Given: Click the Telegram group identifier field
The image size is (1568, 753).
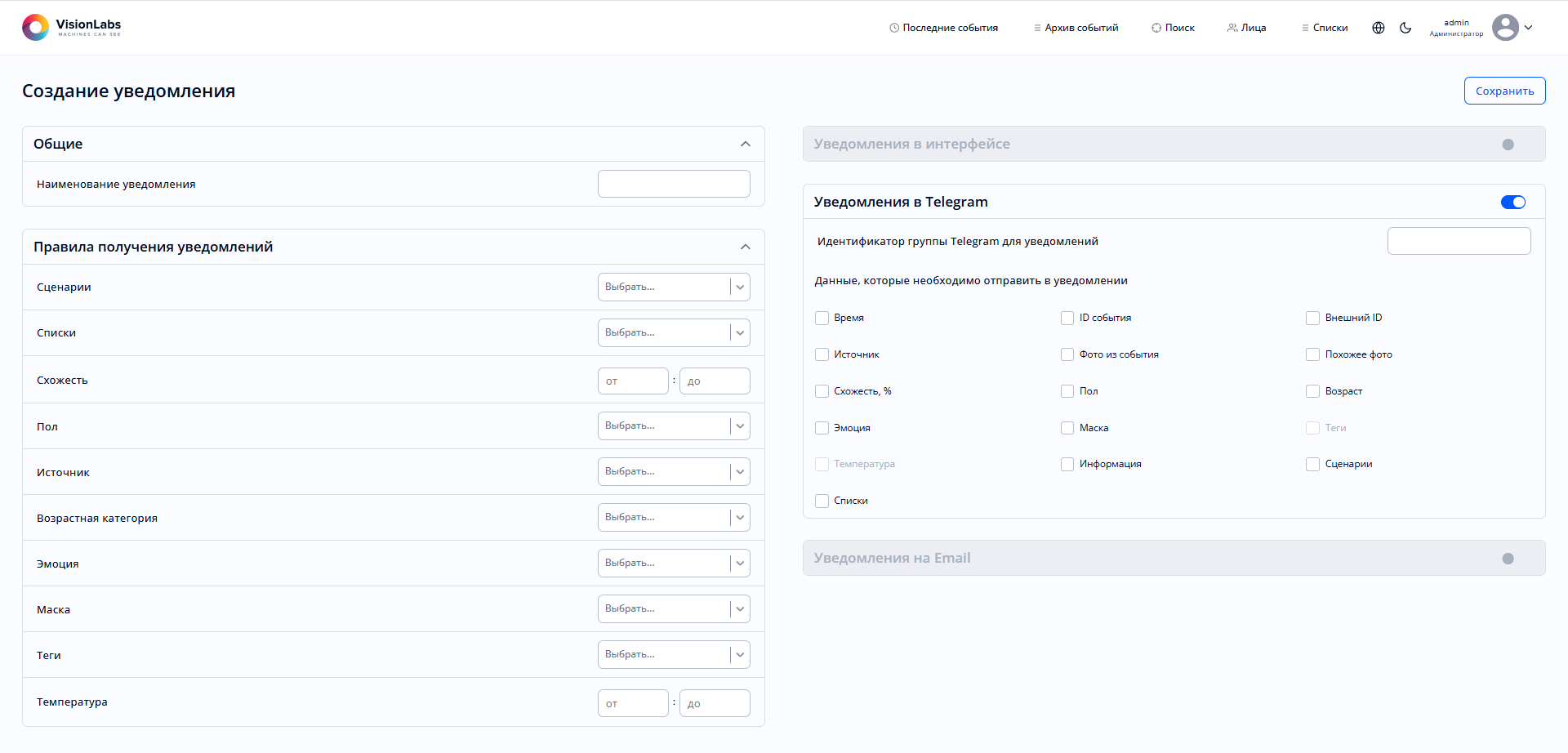Looking at the screenshot, I should (1459, 241).
